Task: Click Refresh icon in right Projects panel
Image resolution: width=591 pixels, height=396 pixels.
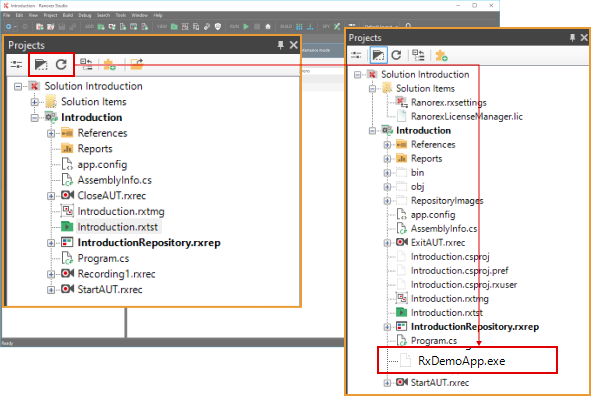Action: point(396,55)
